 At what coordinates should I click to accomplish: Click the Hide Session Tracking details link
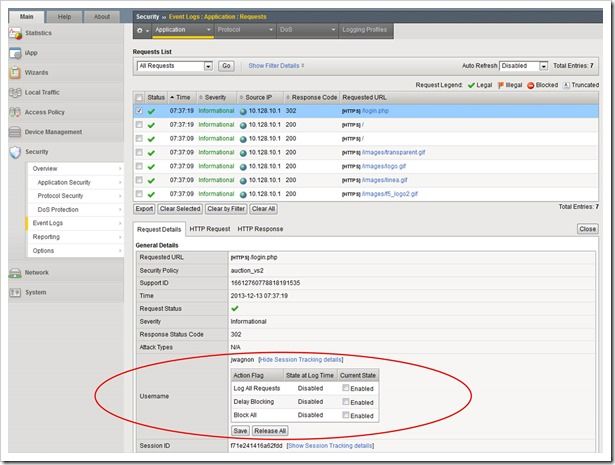pyautogui.click(x=300, y=359)
